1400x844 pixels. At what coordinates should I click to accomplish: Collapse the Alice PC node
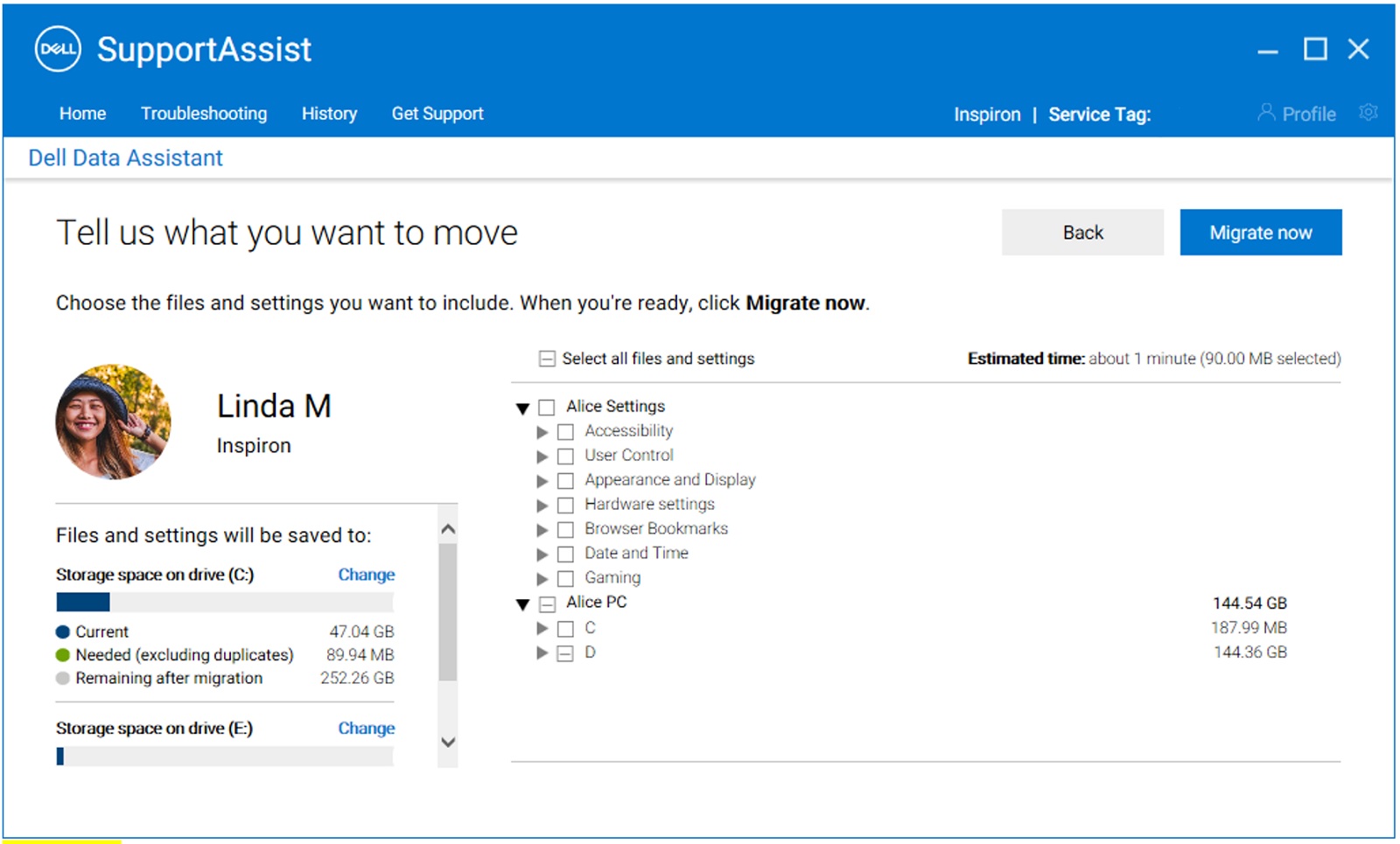tap(523, 603)
